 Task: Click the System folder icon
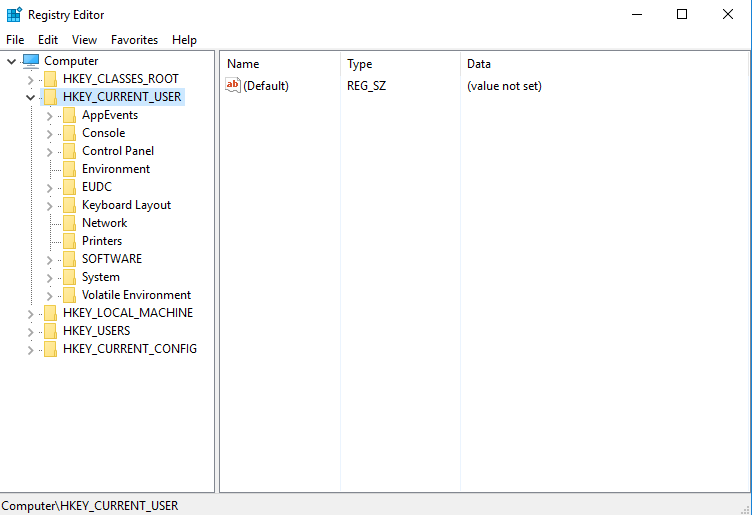[70, 277]
